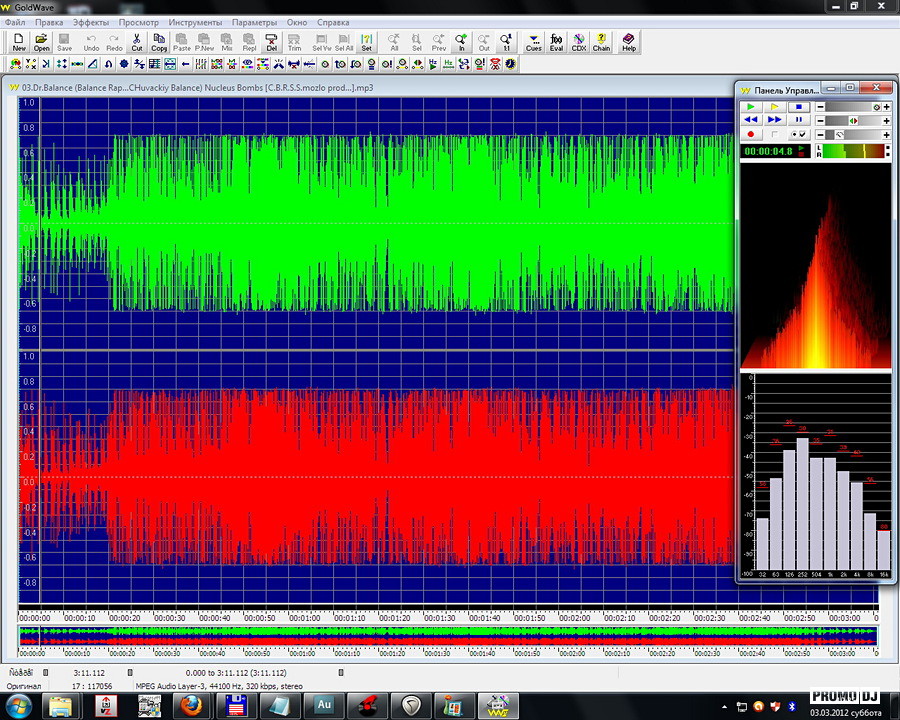
Task: Increase volume with the top plus button
Action: [886, 107]
